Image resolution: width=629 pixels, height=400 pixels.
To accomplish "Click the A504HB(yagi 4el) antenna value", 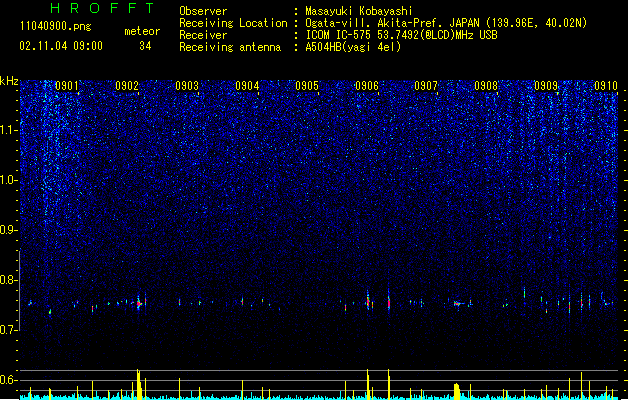I will (x=353, y=47).
